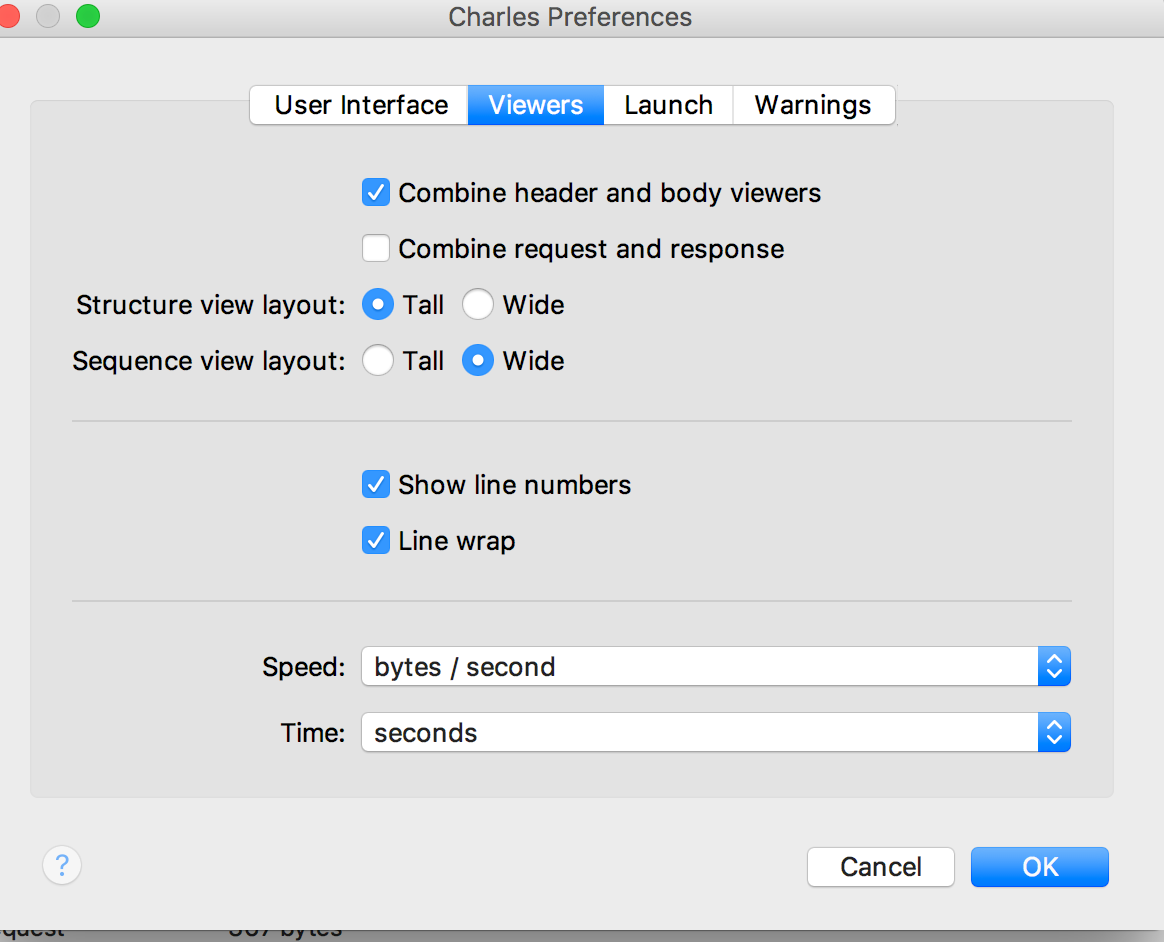Click the help question mark icon
The image size is (1164, 942).
[x=62, y=865]
